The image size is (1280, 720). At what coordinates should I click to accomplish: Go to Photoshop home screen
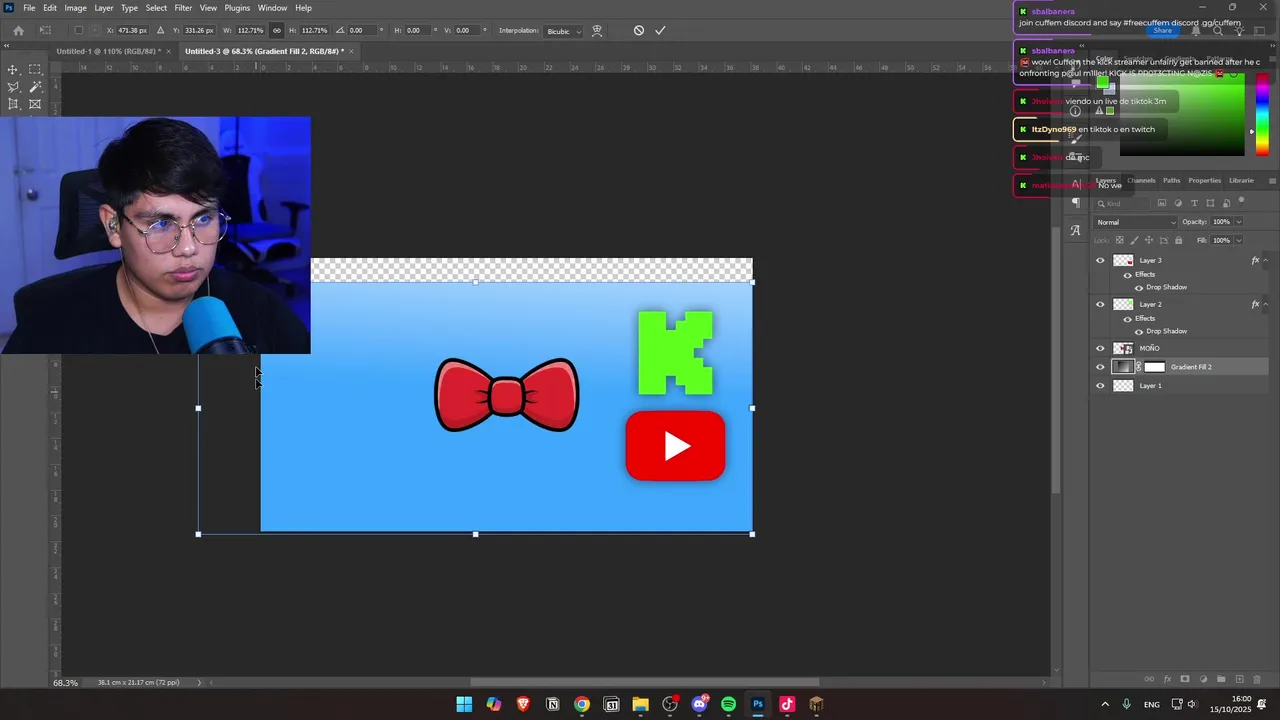tap(18, 30)
